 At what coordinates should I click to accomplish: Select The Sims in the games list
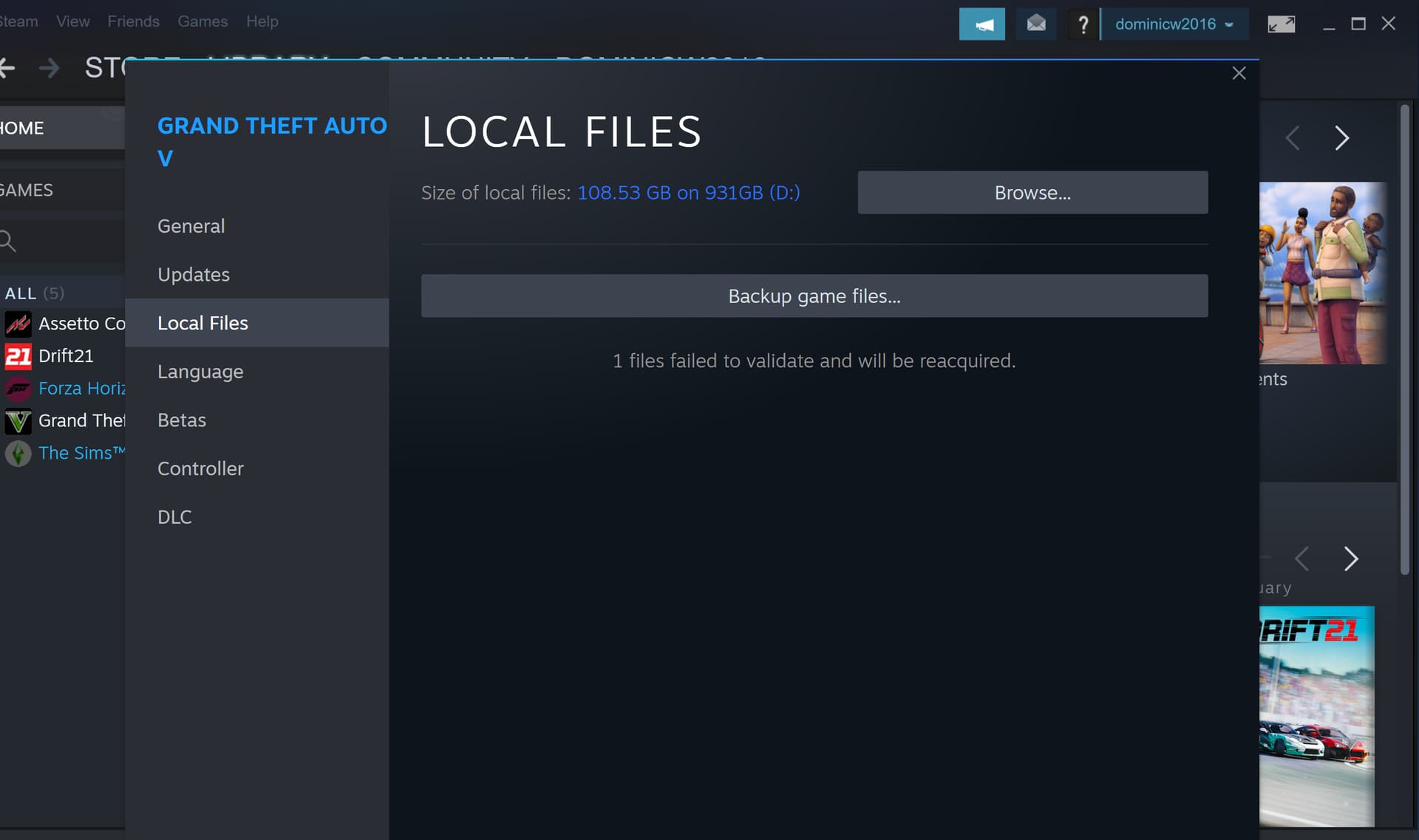pyautogui.click(x=81, y=454)
